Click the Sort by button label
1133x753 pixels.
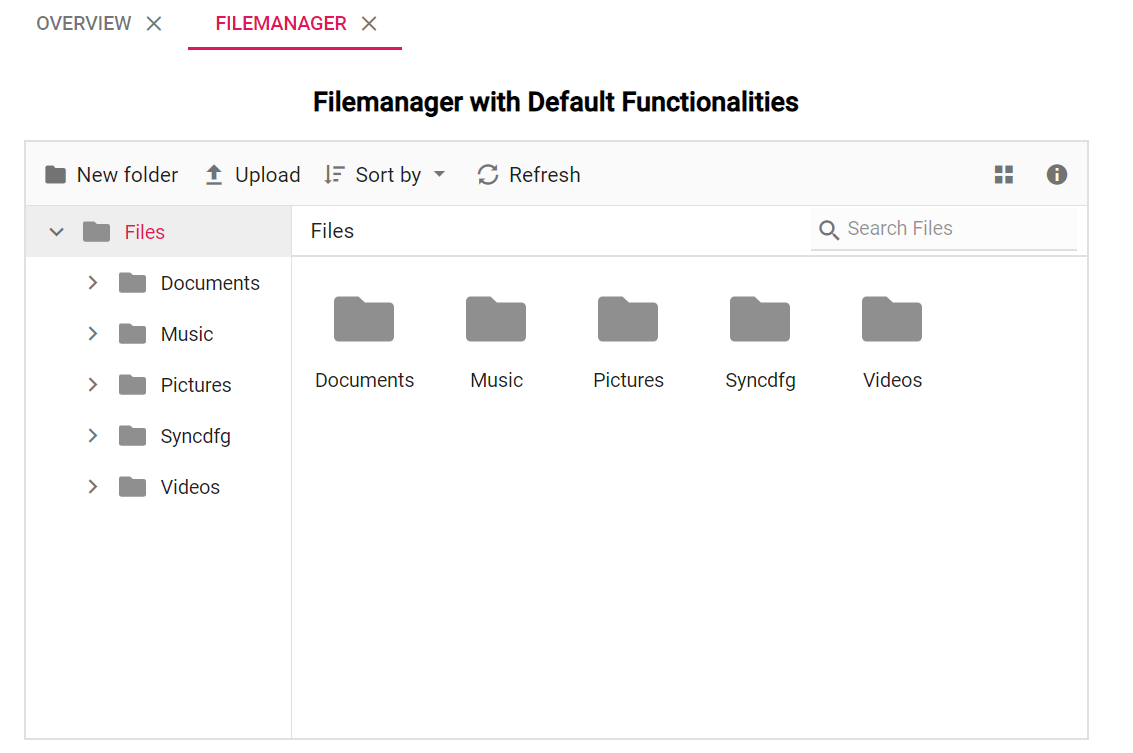388,175
